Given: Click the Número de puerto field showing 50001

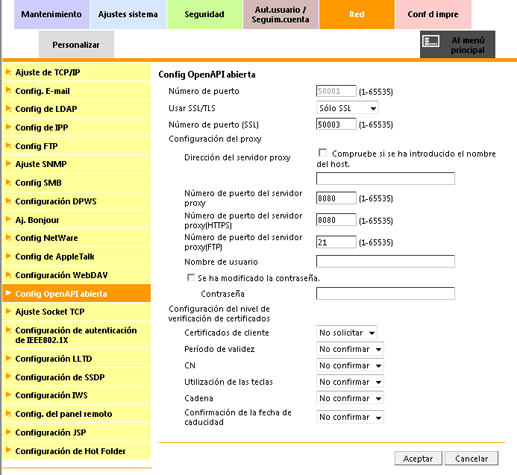Looking at the screenshot, I should click(x=336, y=91).
